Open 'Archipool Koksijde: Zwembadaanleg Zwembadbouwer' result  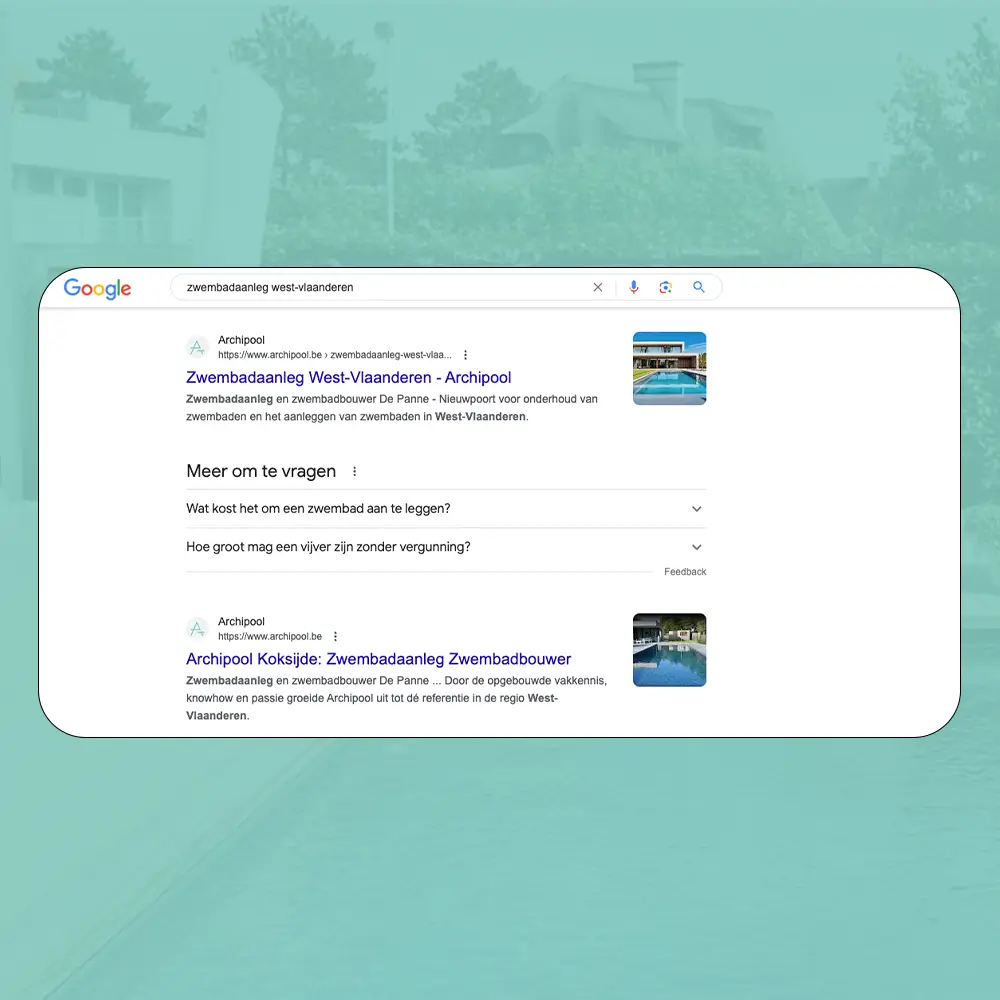378,659
